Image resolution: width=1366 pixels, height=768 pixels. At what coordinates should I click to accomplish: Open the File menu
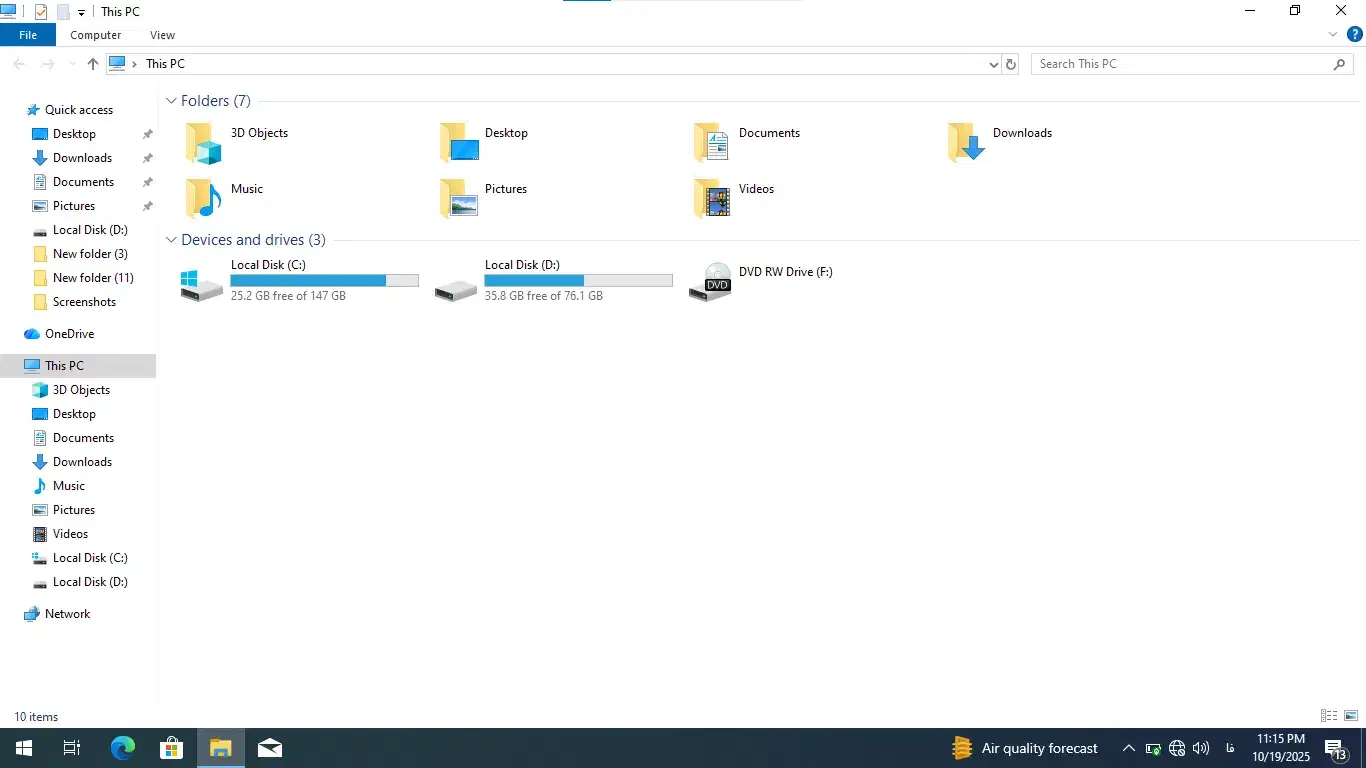click(x=28, y=35)
